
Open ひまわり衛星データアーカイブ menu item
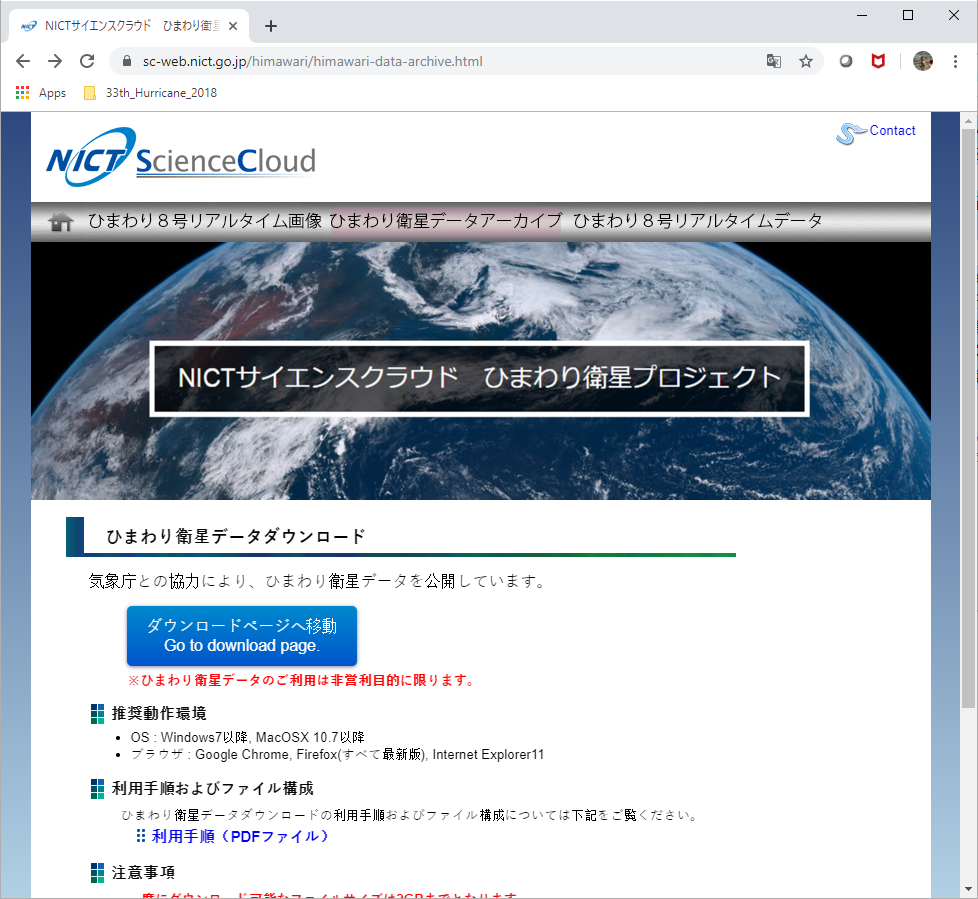click(x=445, y=221)
